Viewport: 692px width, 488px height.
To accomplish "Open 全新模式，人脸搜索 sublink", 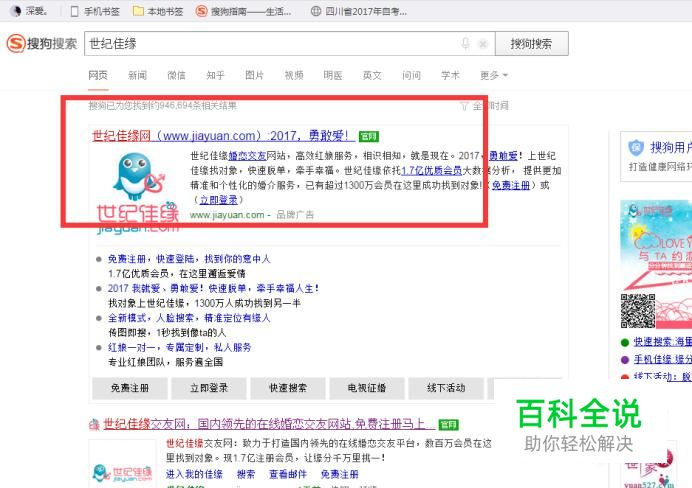I will [x=189, y=318].
